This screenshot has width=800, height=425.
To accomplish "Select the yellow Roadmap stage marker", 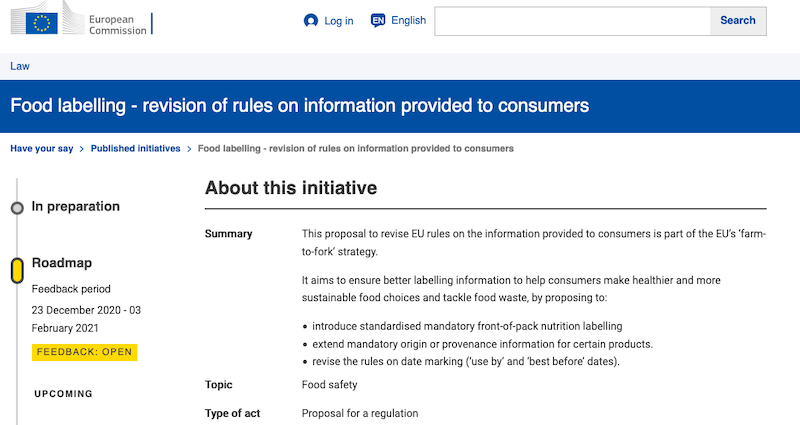I will 17,270.
